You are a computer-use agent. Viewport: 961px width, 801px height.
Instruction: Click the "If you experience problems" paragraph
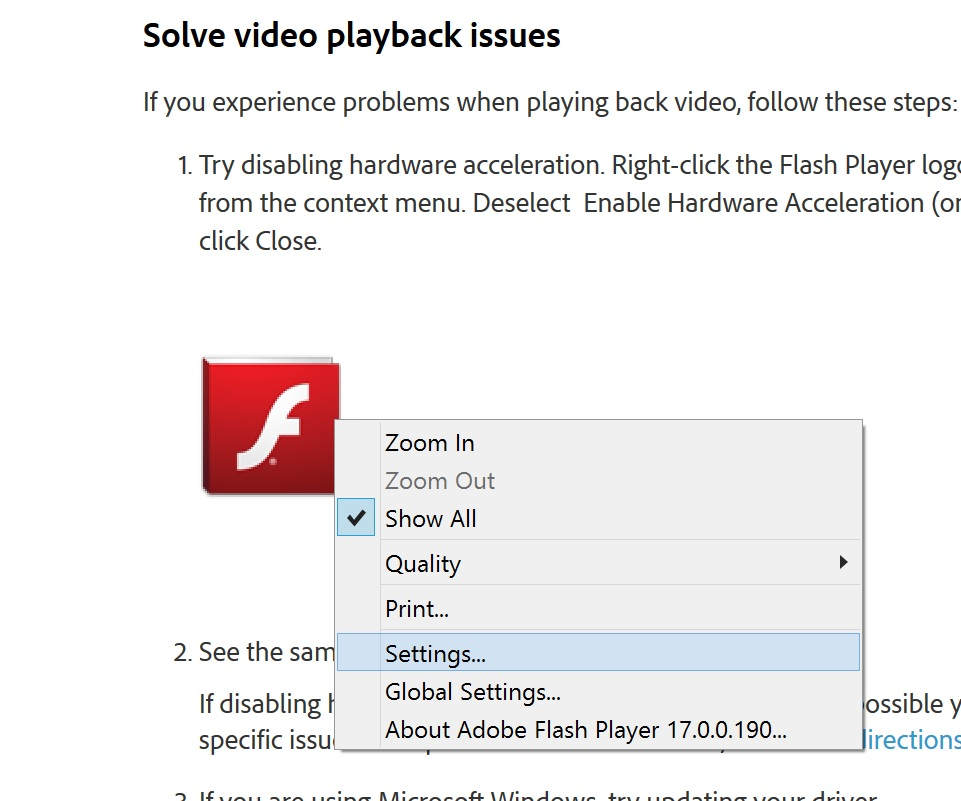(550, 102)
